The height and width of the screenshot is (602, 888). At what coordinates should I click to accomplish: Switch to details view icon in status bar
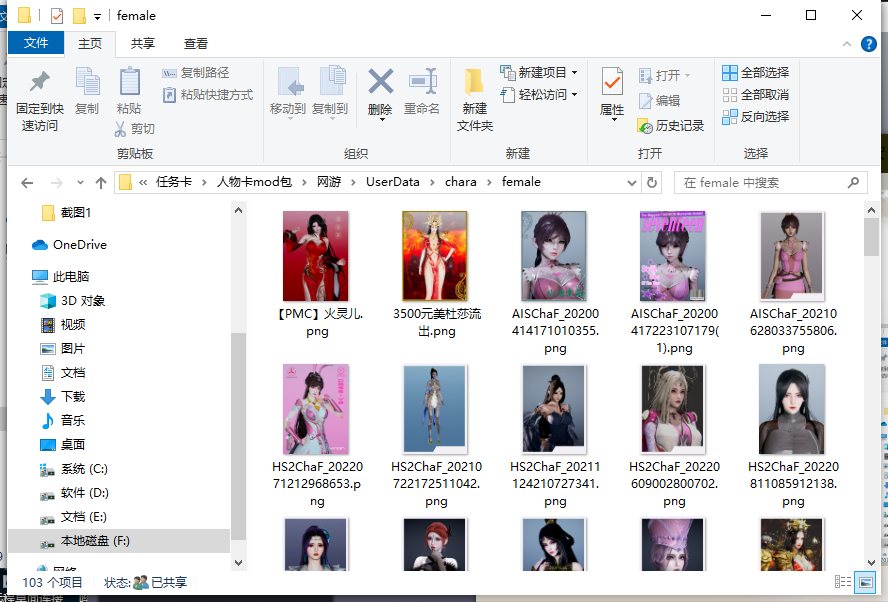click(x=843, y=582)
